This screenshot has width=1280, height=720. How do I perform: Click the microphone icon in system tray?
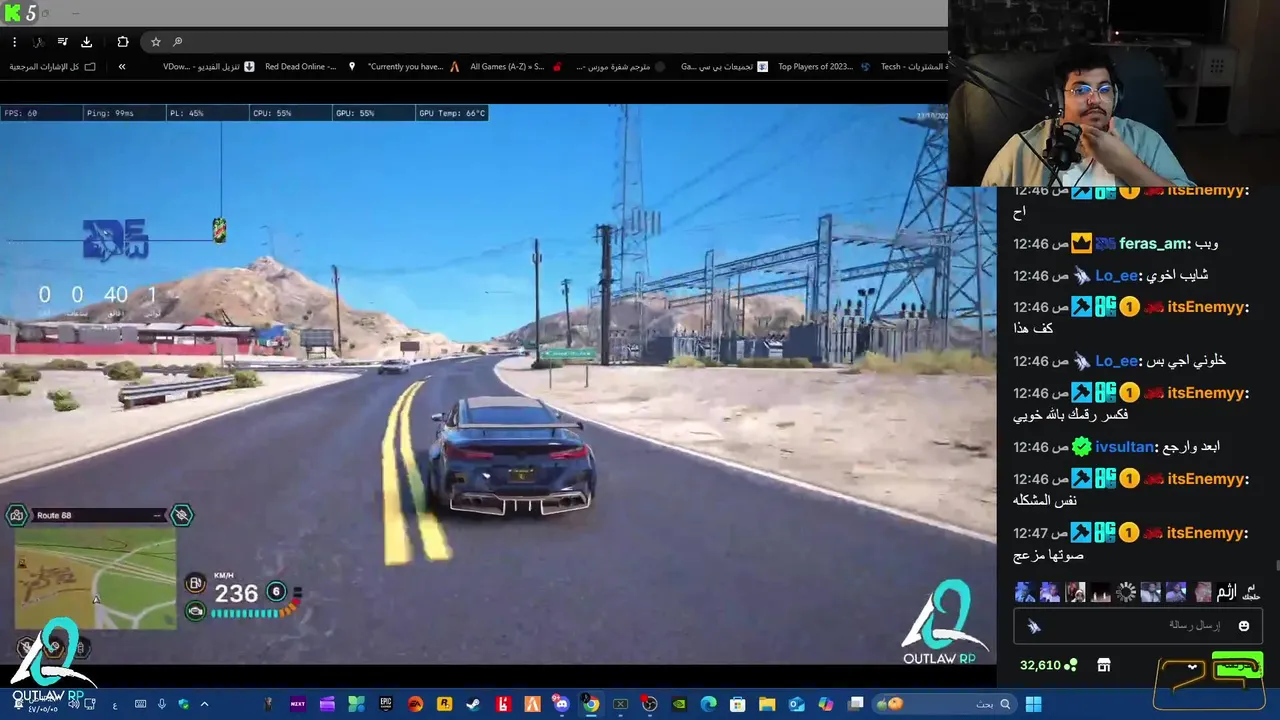click(161, 704)
